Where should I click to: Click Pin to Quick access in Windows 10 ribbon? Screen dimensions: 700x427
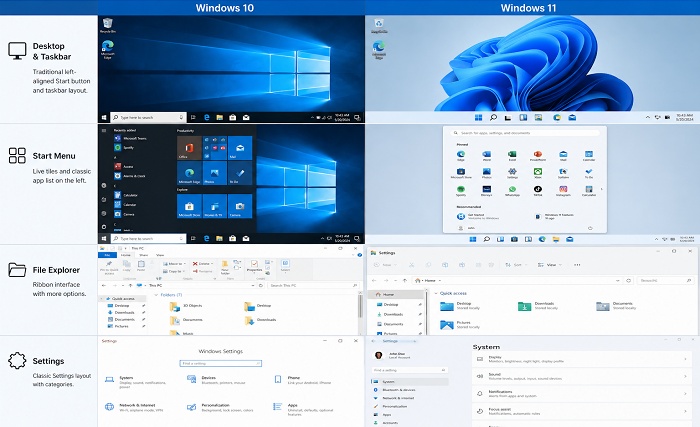coord(109,267)
